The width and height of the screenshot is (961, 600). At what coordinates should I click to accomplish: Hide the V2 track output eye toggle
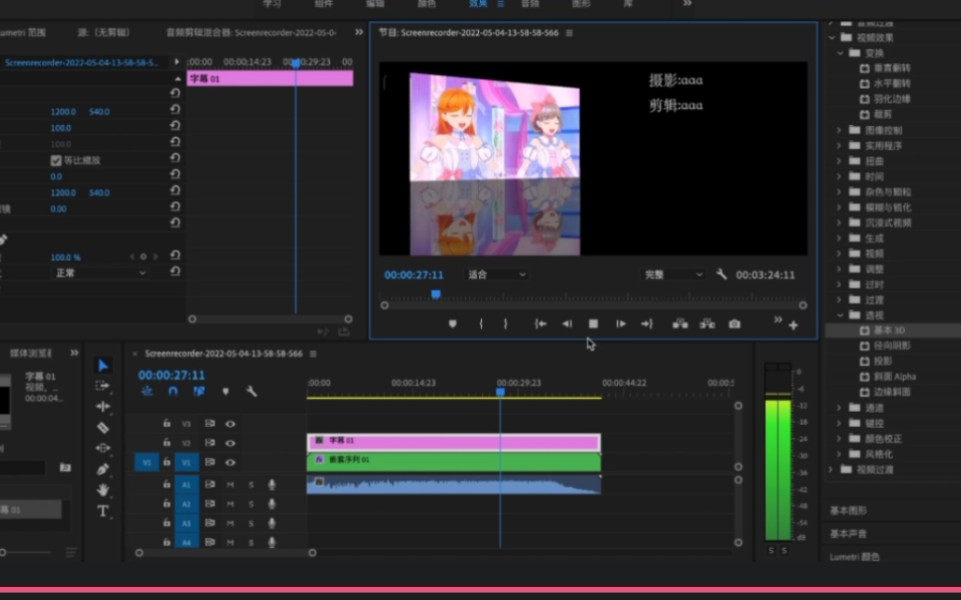click(230, 443)
